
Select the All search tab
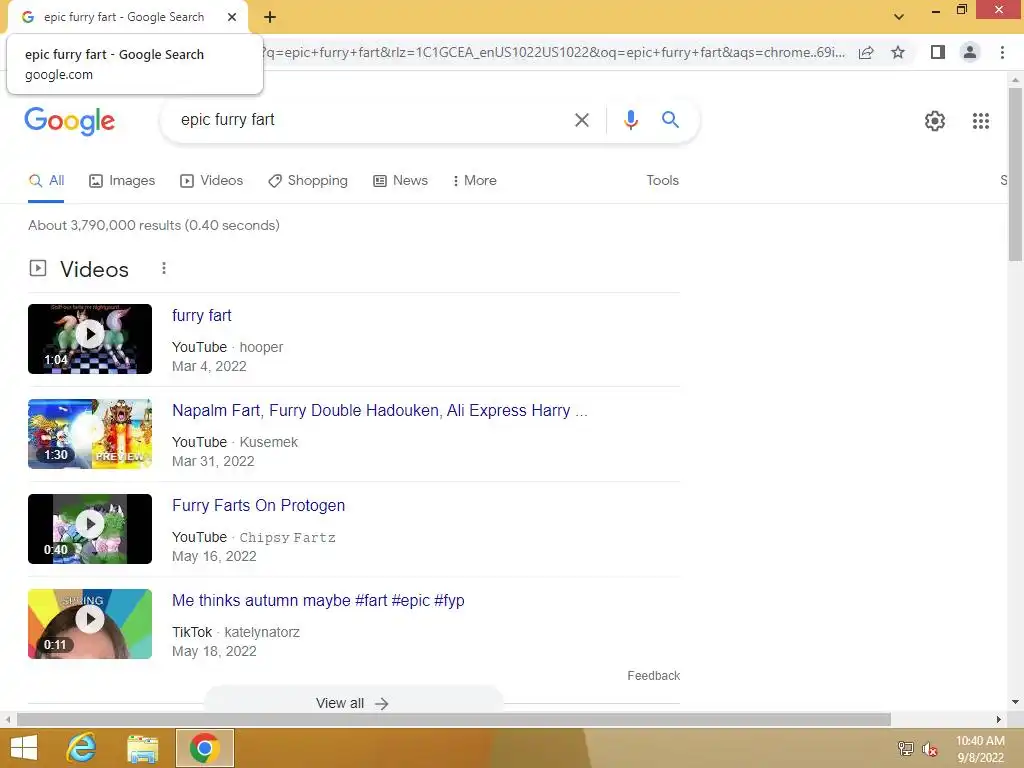(46, 181)
